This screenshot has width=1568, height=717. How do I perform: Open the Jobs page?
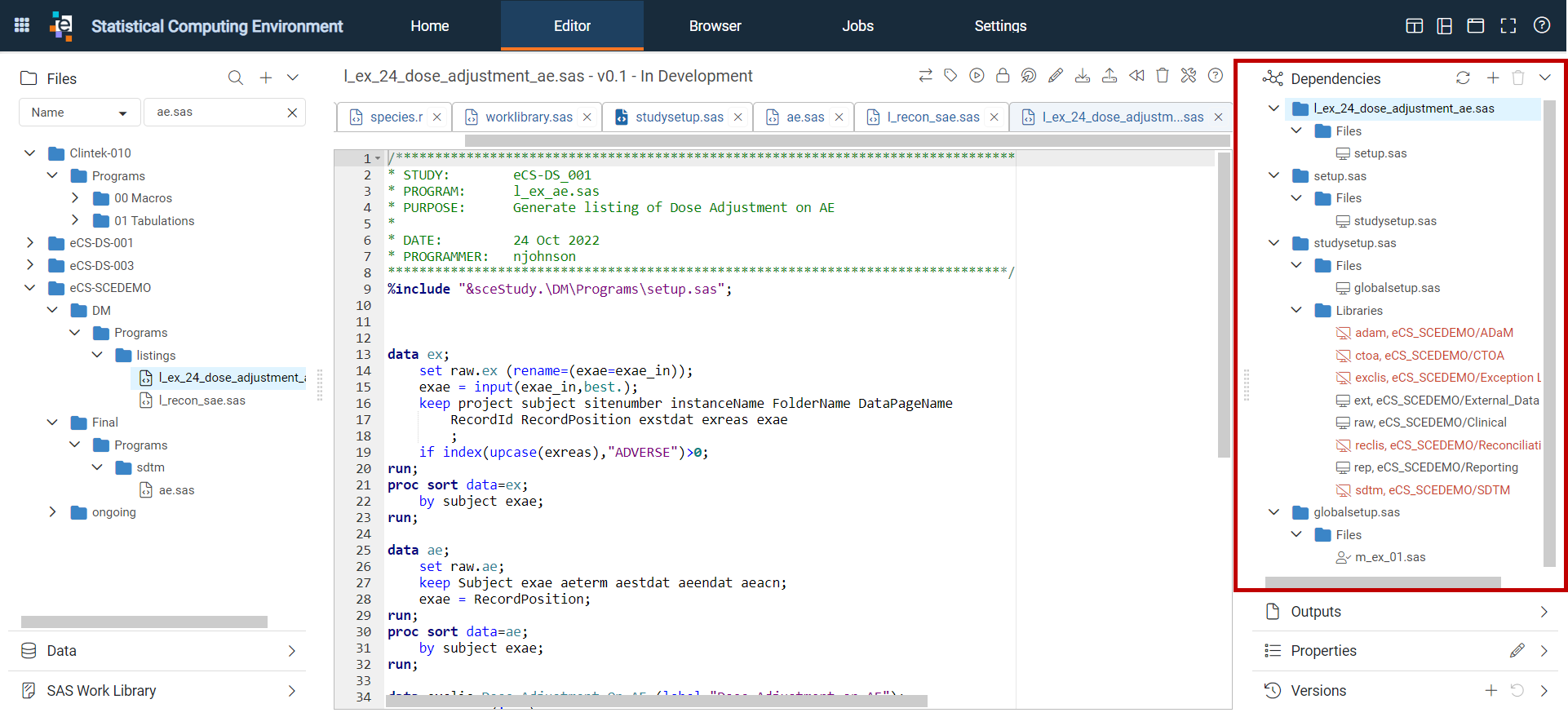click(857, 26)
